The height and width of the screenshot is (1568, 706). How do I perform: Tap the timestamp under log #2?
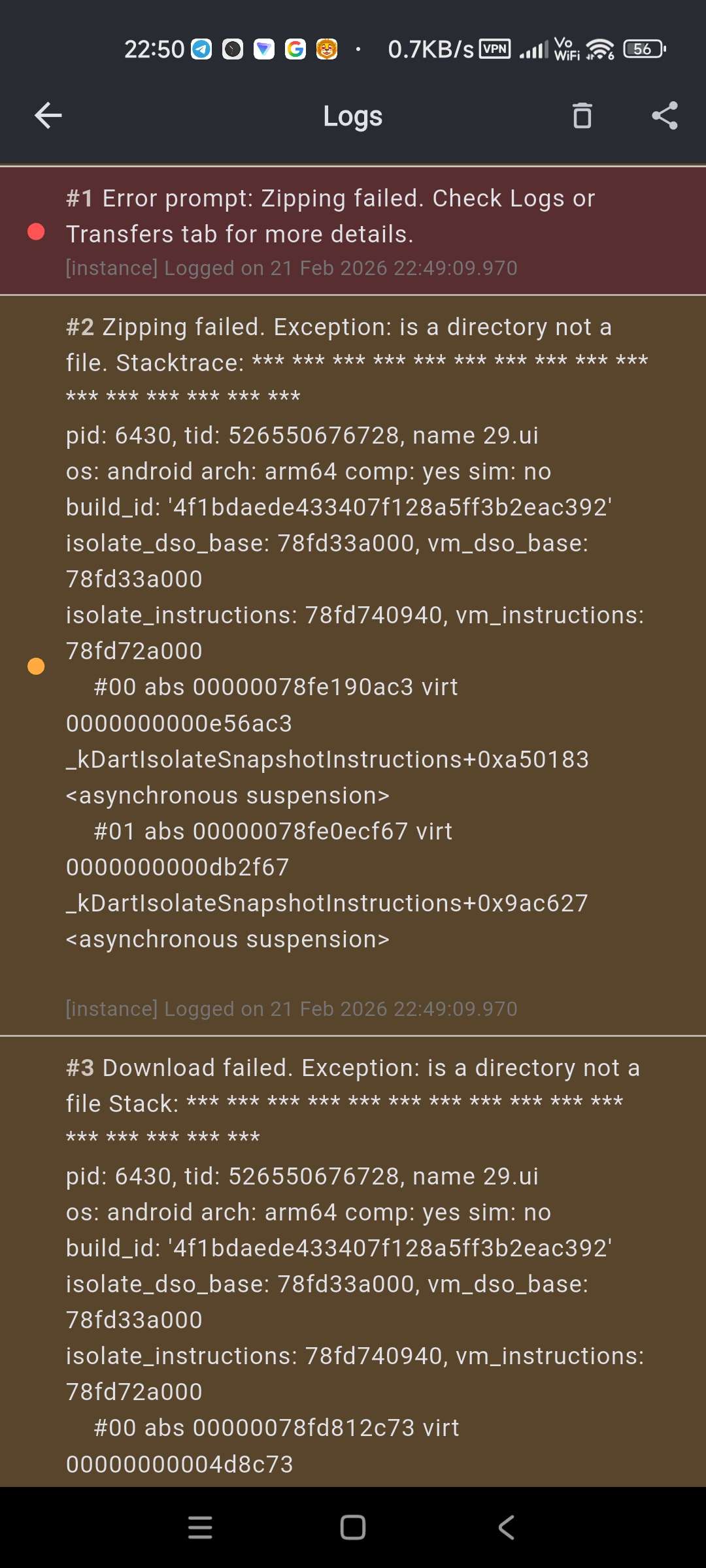coord(292,1009)
